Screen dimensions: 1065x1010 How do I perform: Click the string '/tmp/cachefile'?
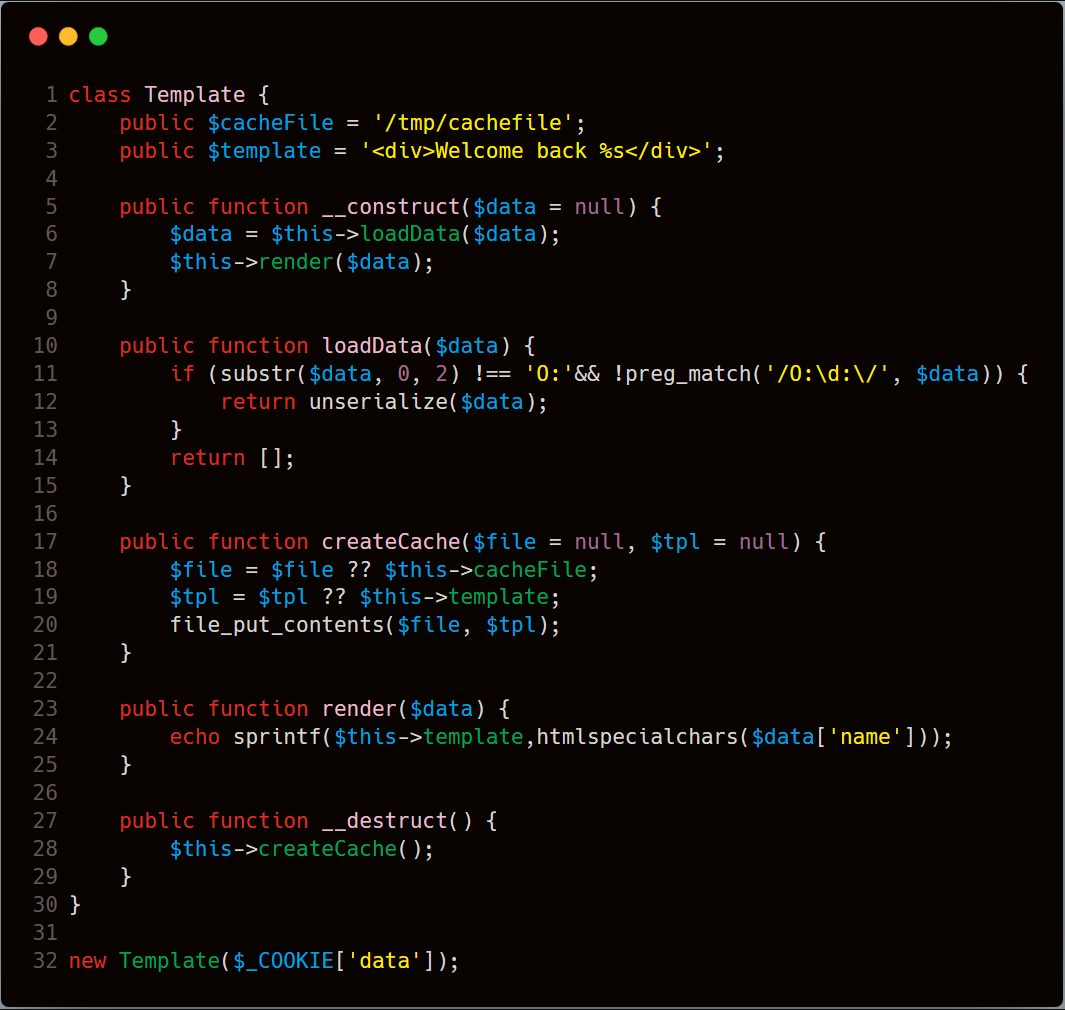point(473,123)
